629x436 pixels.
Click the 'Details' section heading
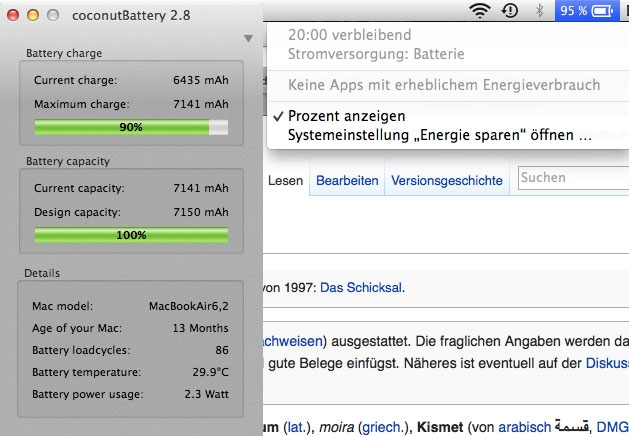coord(42,273)
